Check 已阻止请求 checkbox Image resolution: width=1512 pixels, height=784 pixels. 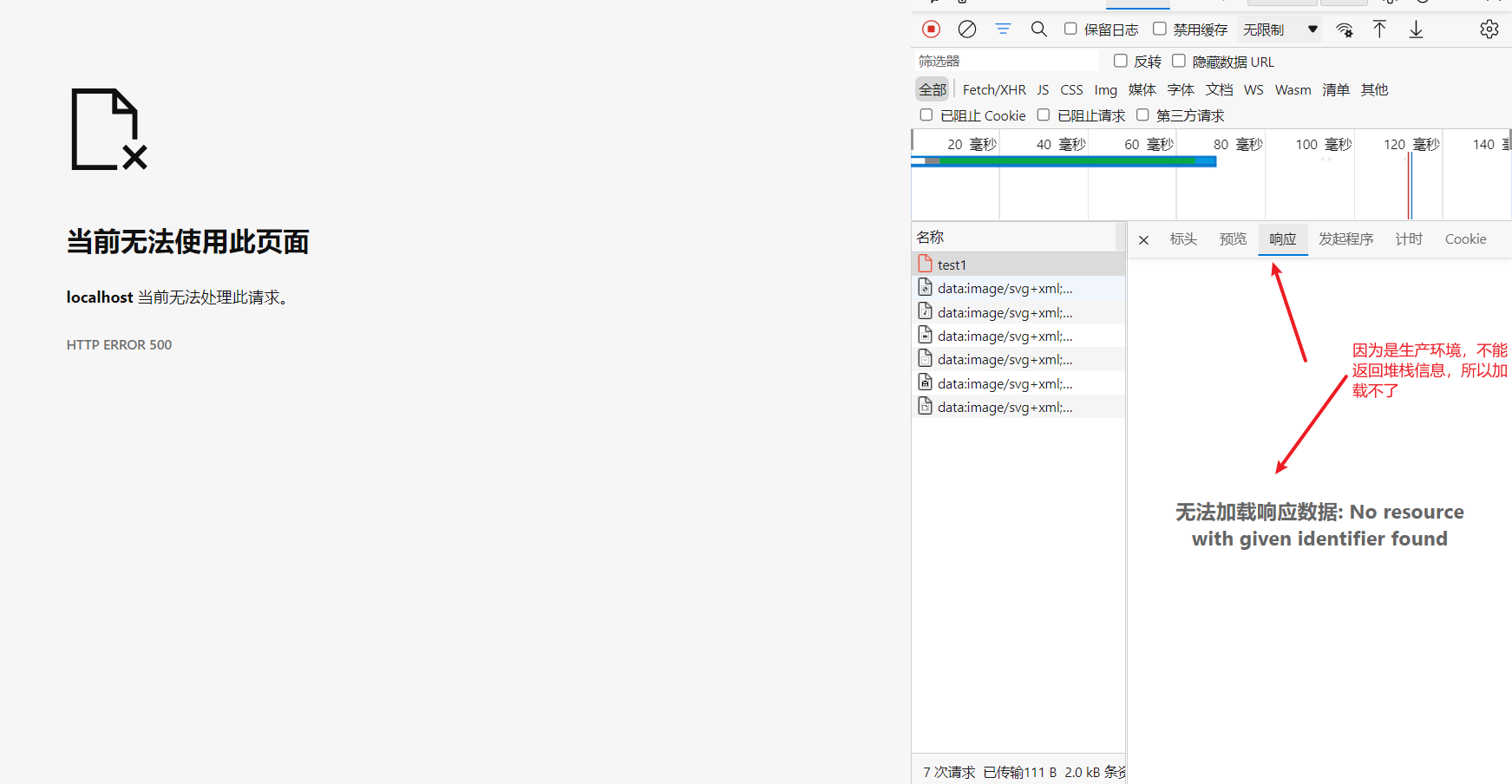click(1044, 114)
